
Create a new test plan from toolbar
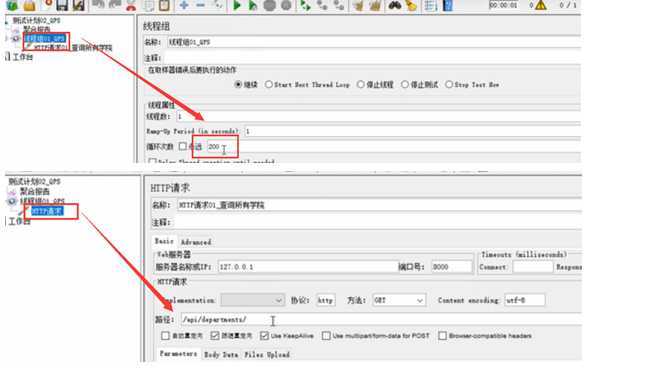point(12,5)
